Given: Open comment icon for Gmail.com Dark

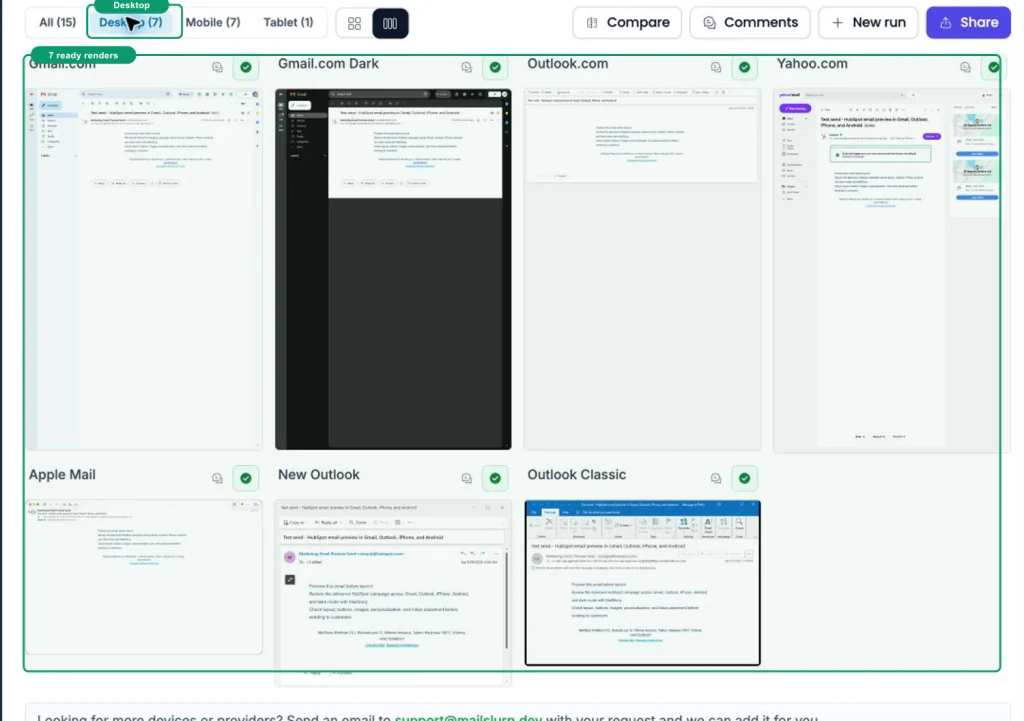Looking at the screenshot, I should click(466, 67).
